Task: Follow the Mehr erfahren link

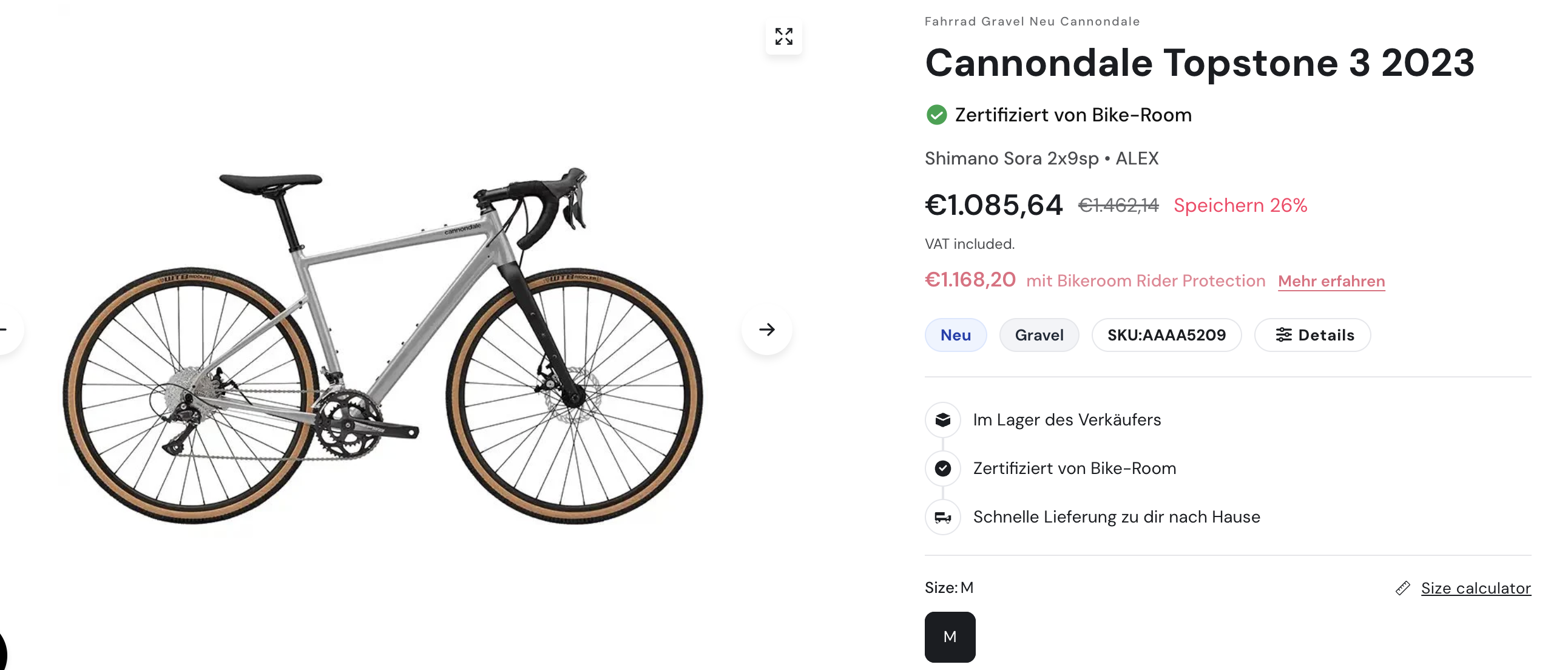Action: 1331,281
